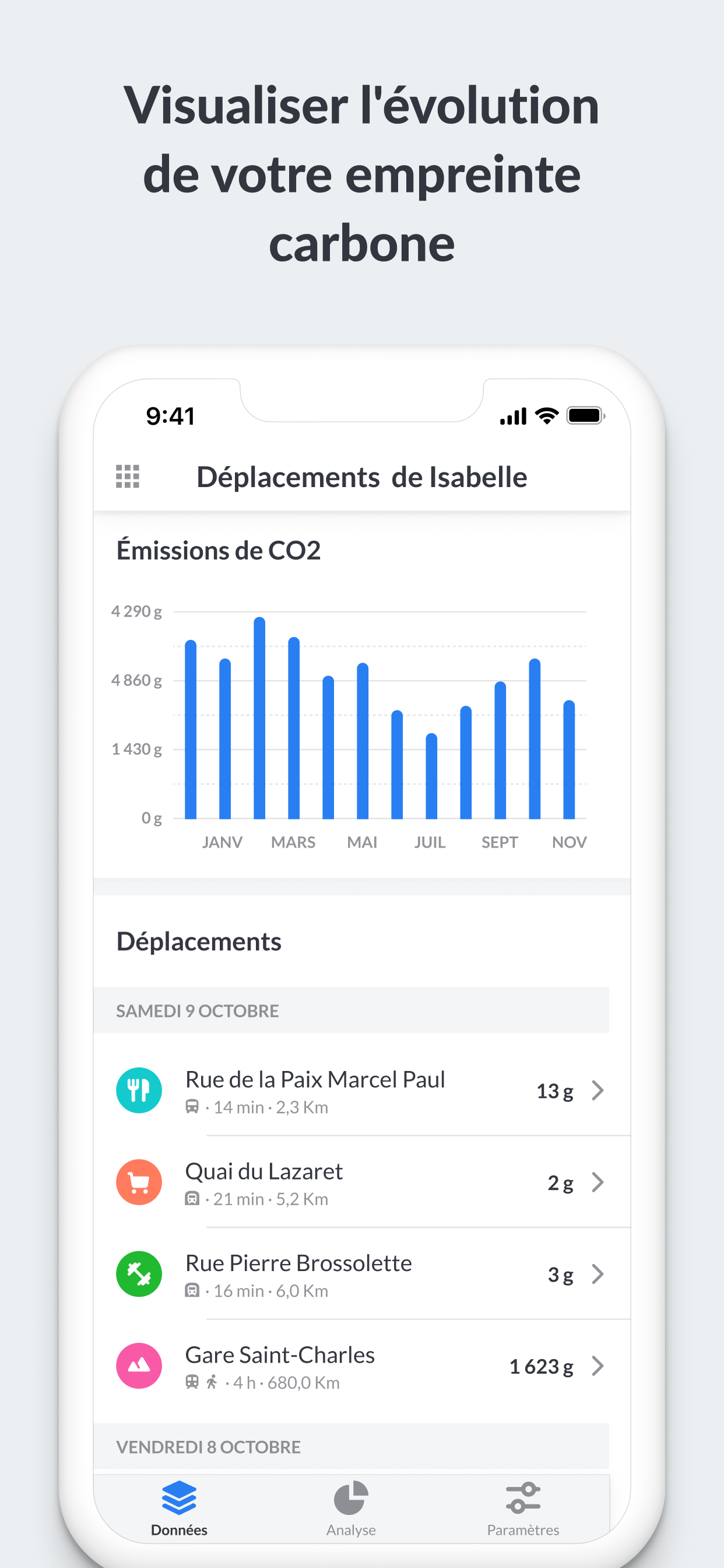
Task: Tap the orange shopping cart icon
Action: tap(139, 1182)
